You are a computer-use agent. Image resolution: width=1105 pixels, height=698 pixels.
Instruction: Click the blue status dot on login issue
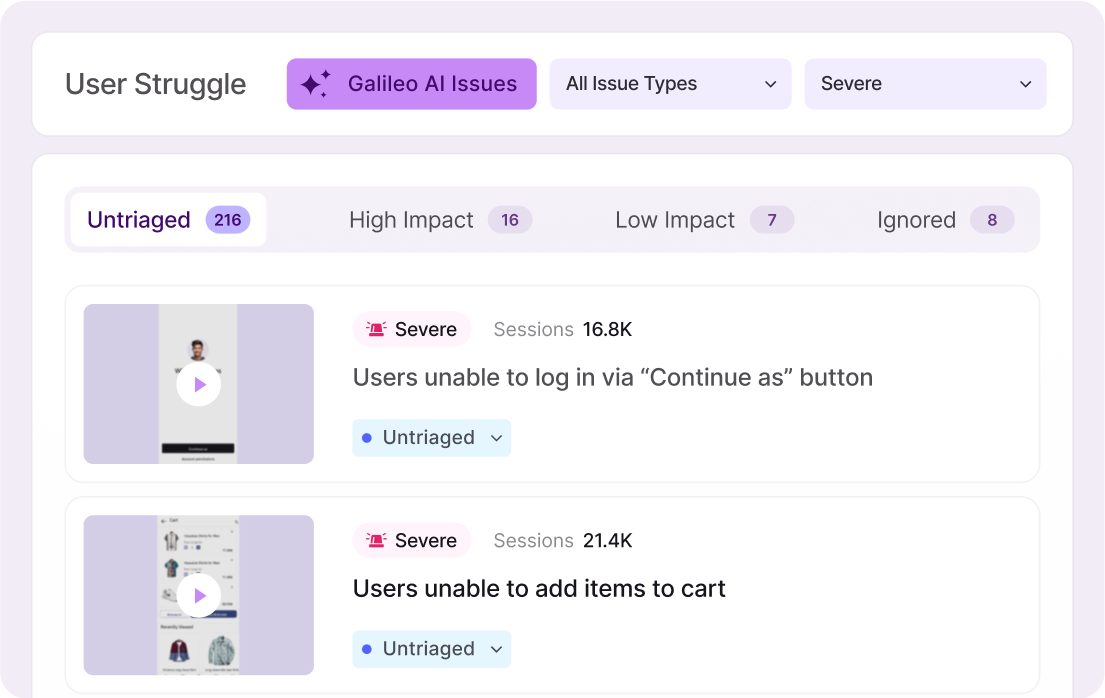[367, 438]
